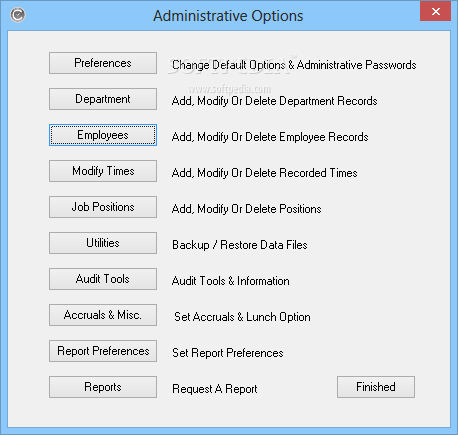Launch Utilities for backup and restore

(103, 243)
